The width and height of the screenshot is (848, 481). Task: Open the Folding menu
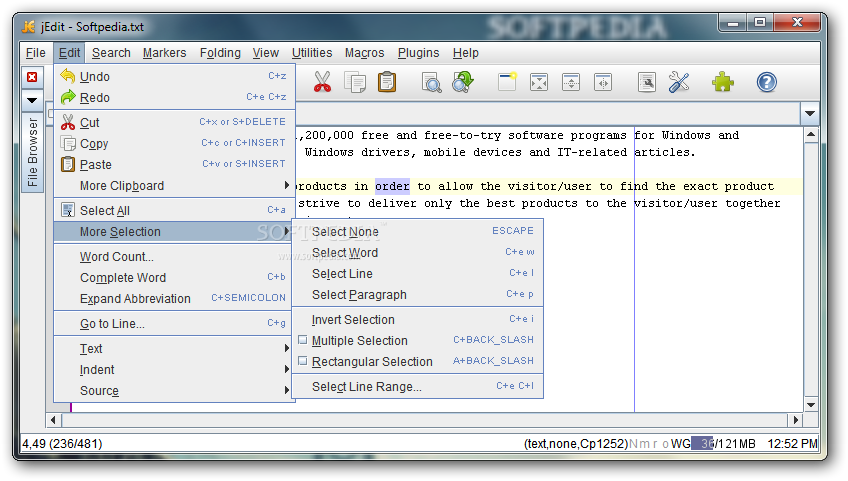(220, 53)
